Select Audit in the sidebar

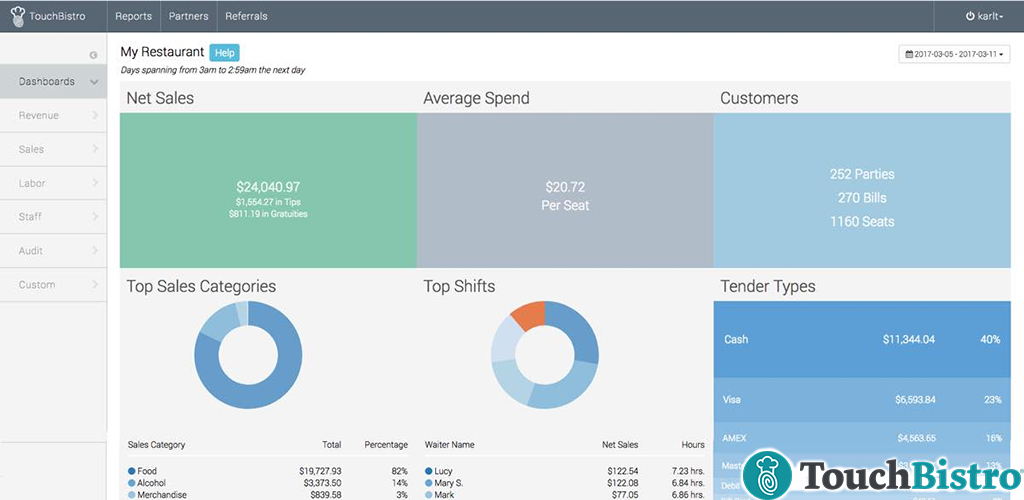(53, 251)
